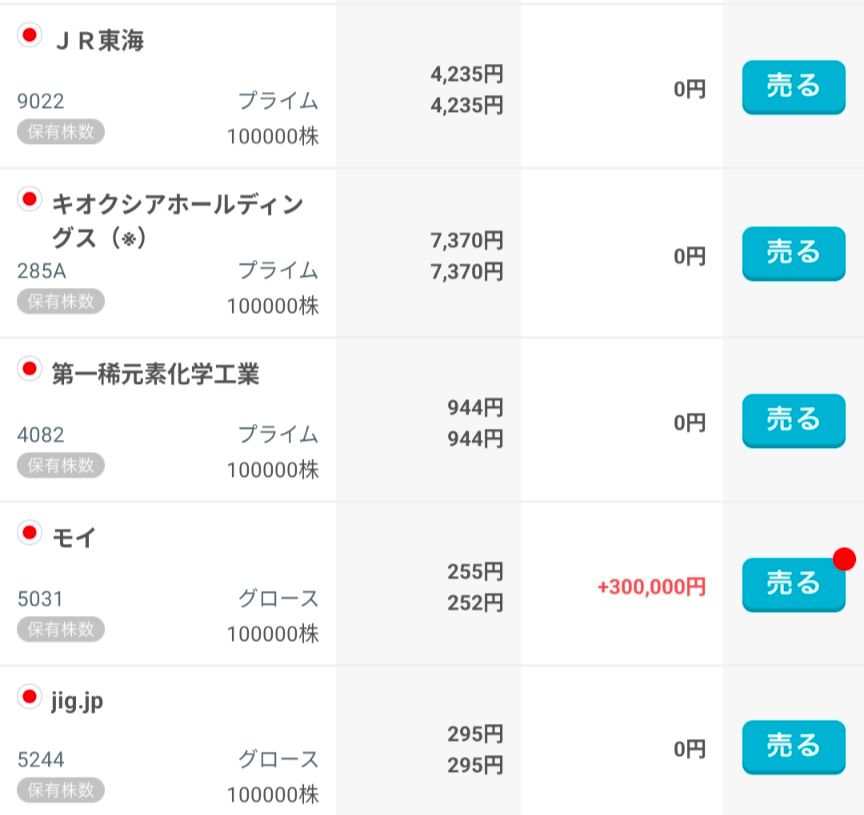
Task: Tap stock code 285A
Action: click(41, 270)
